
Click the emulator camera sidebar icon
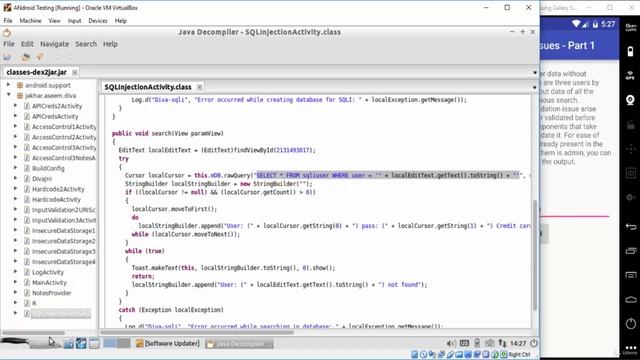631,100
